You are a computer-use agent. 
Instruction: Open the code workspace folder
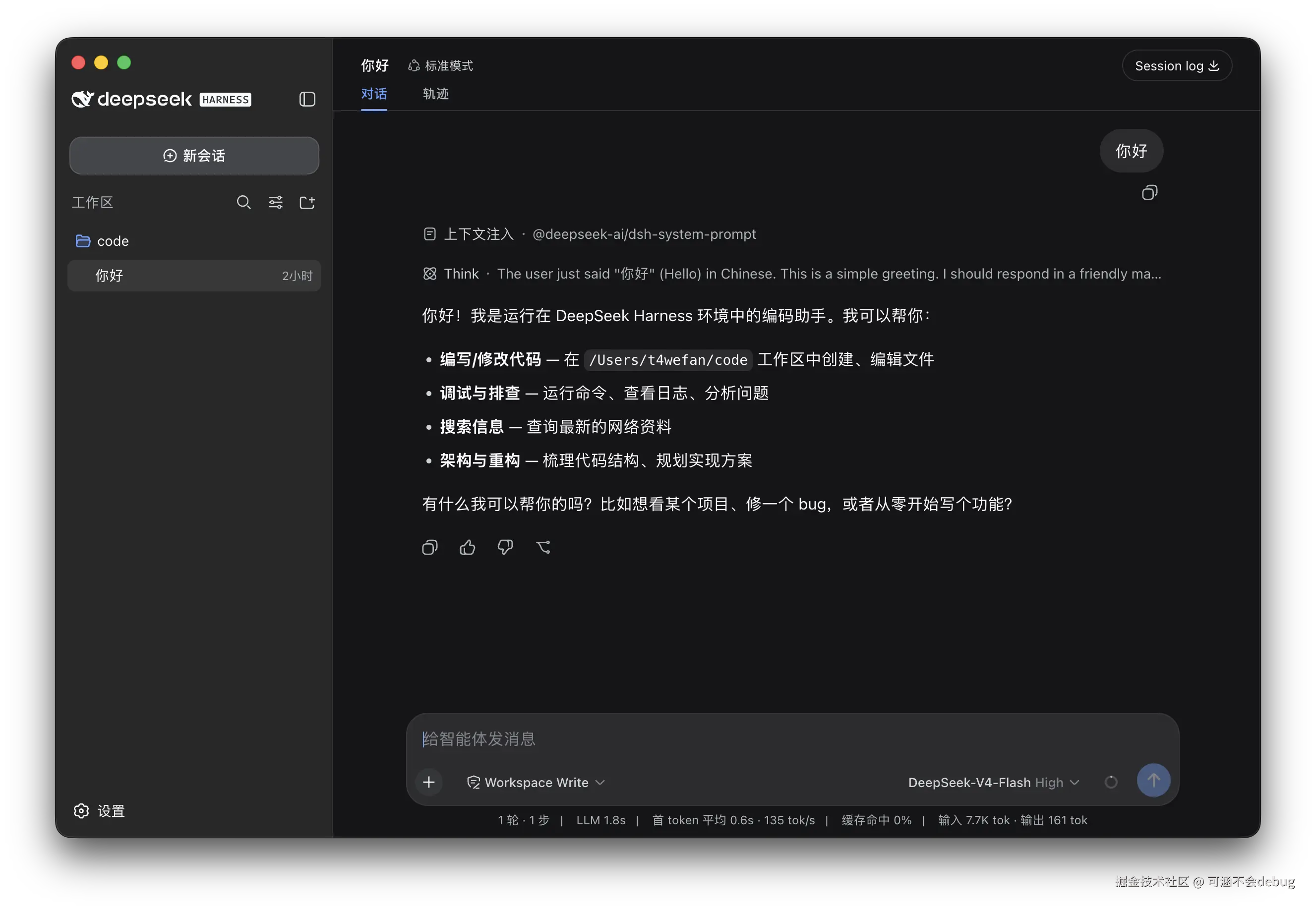194,241
